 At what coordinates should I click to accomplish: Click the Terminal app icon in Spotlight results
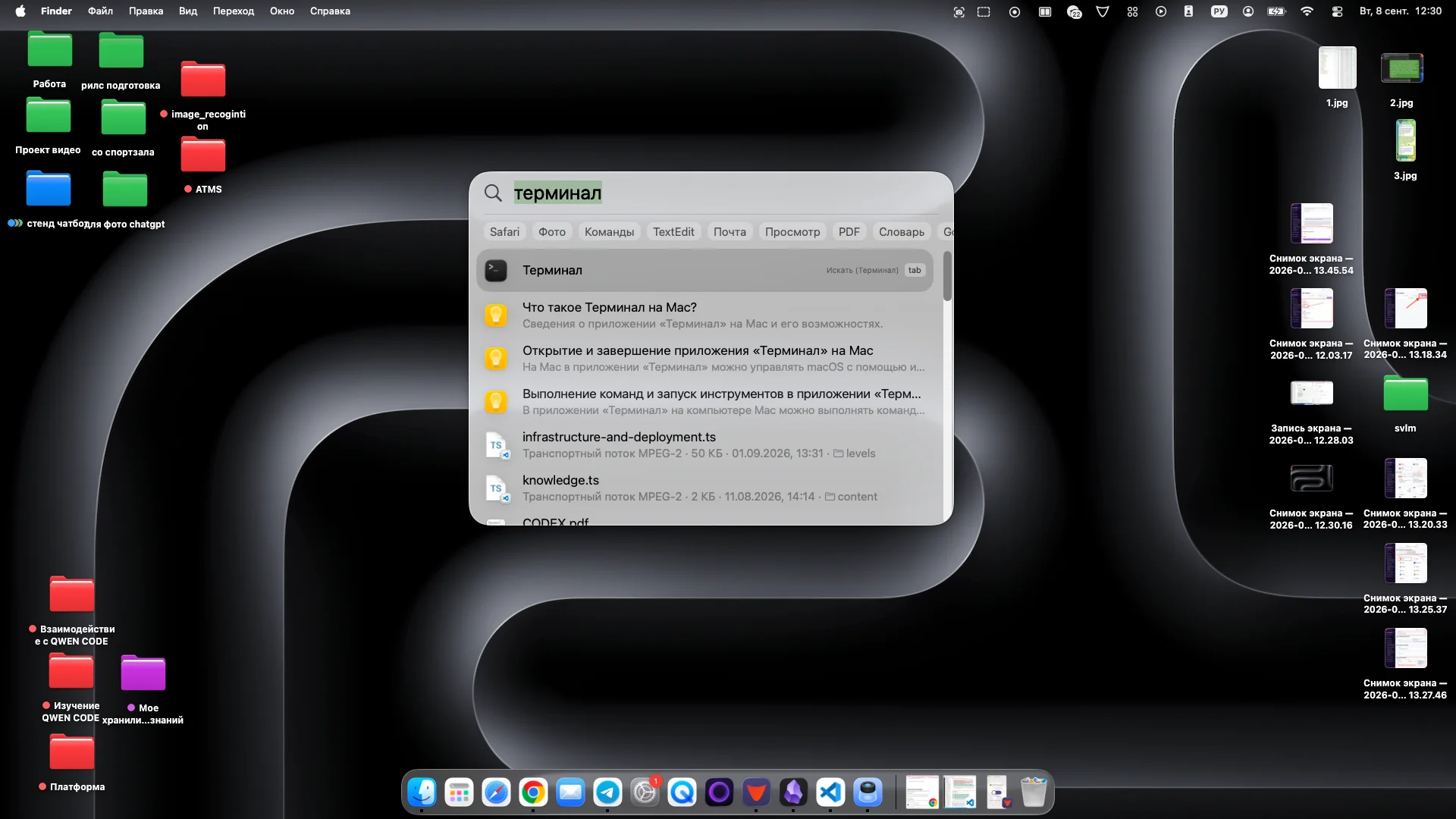[x=496, y=271]
